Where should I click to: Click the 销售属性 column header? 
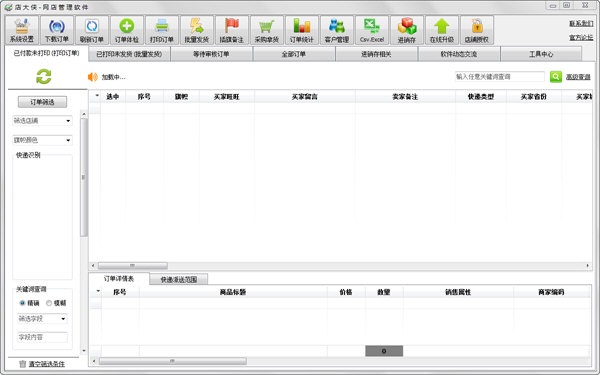(458, 292)
